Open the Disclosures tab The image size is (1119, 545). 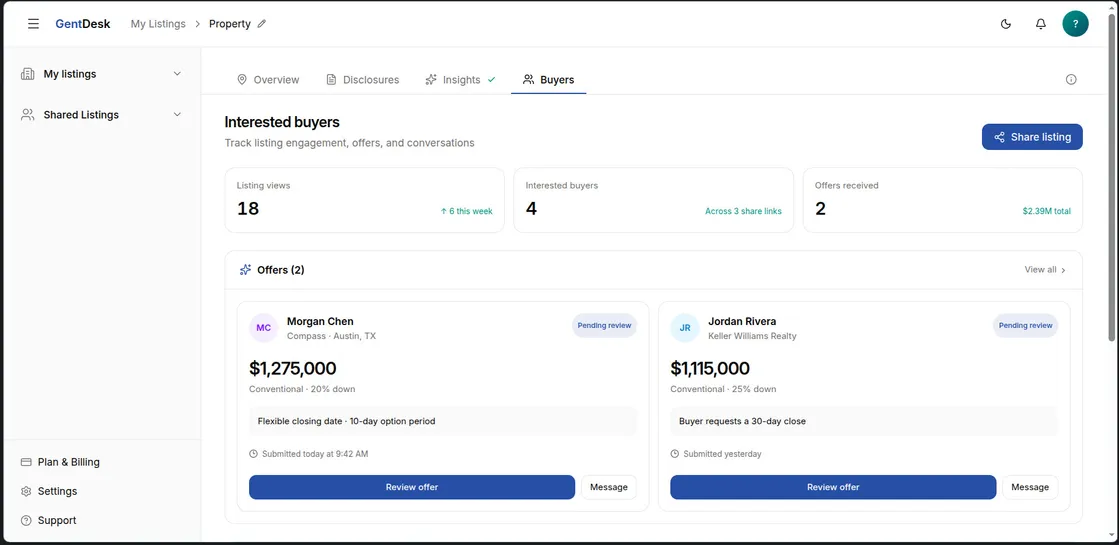pos(363,79)
